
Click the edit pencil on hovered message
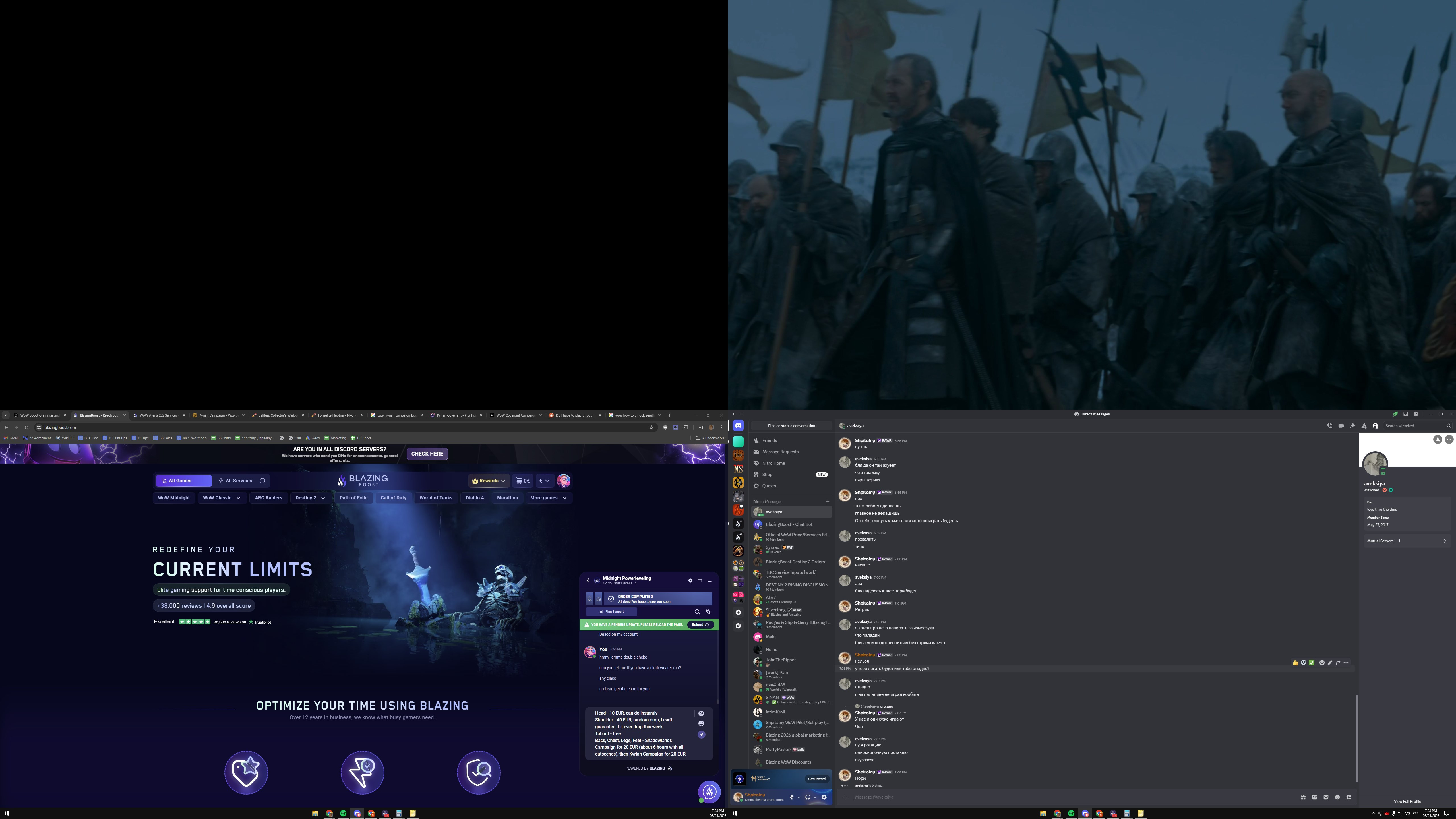(x=1330, y=662)
